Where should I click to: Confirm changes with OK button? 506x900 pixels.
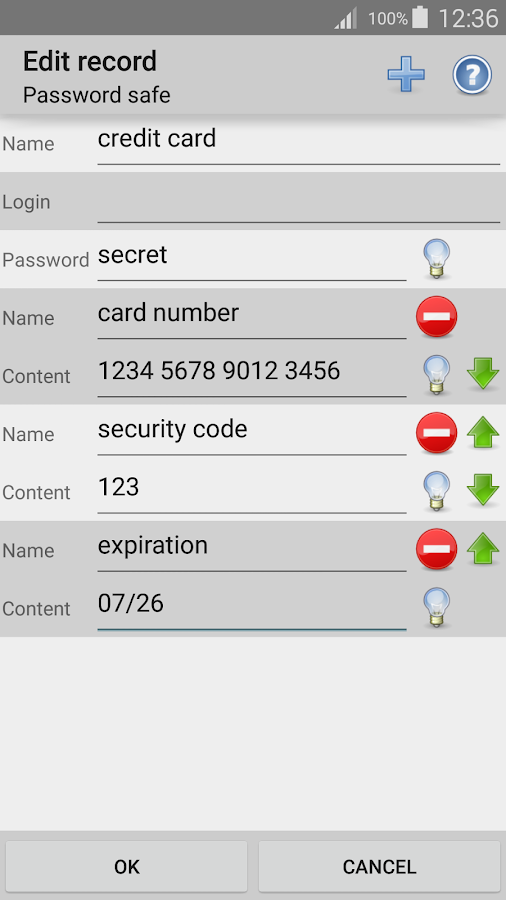coord(127,866)
